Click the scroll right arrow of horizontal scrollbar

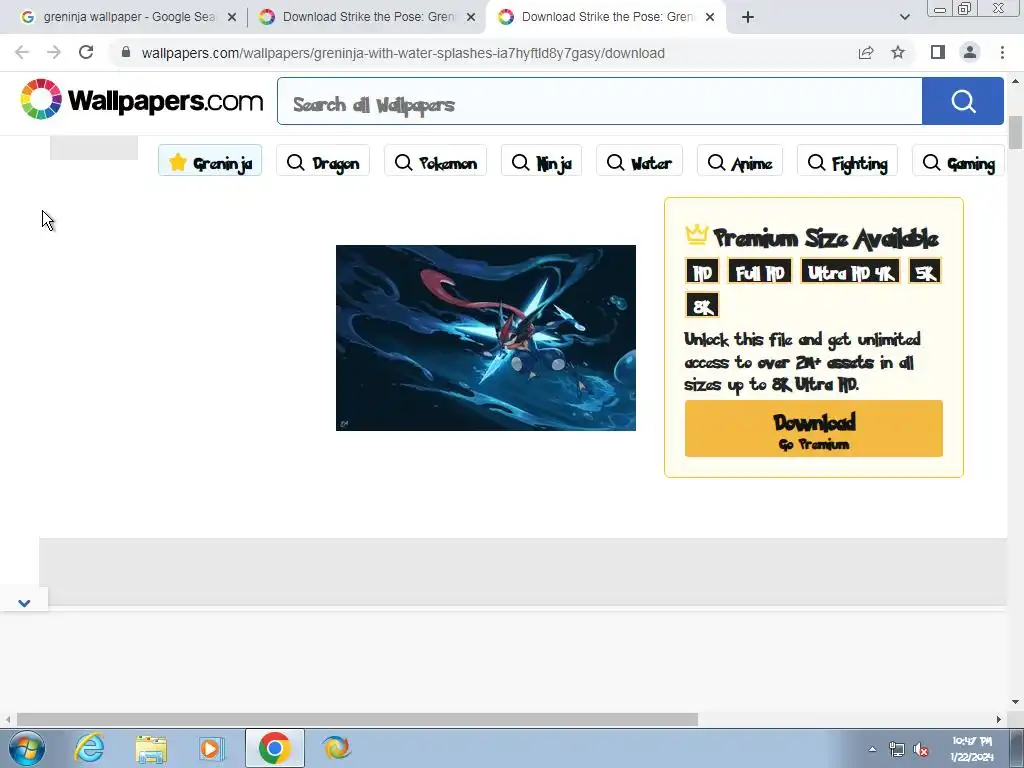[x=999, y=719]
